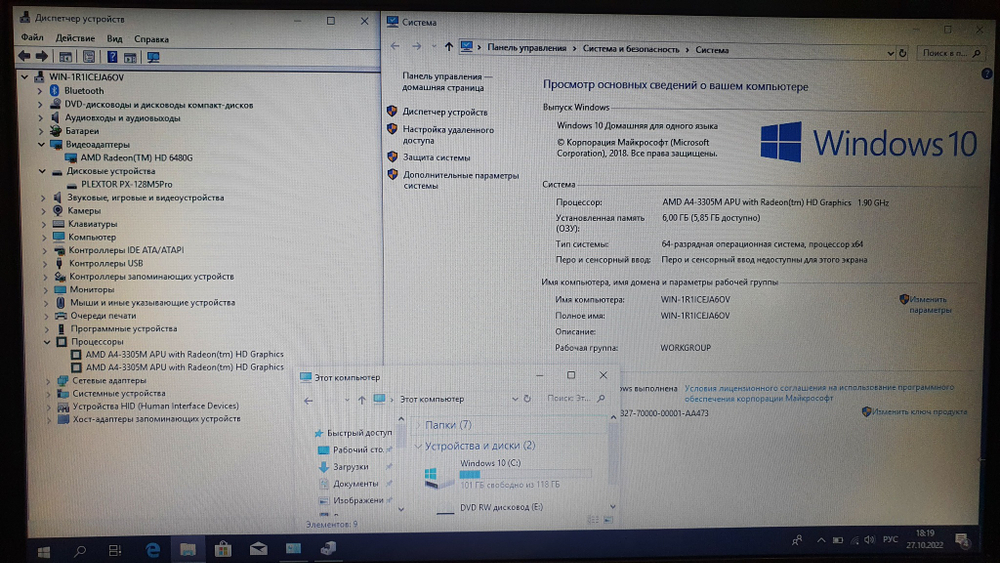Refresh the System window
Image resolution: width=1000 pixels, height=563 pixels.
(x=902, y=54)
